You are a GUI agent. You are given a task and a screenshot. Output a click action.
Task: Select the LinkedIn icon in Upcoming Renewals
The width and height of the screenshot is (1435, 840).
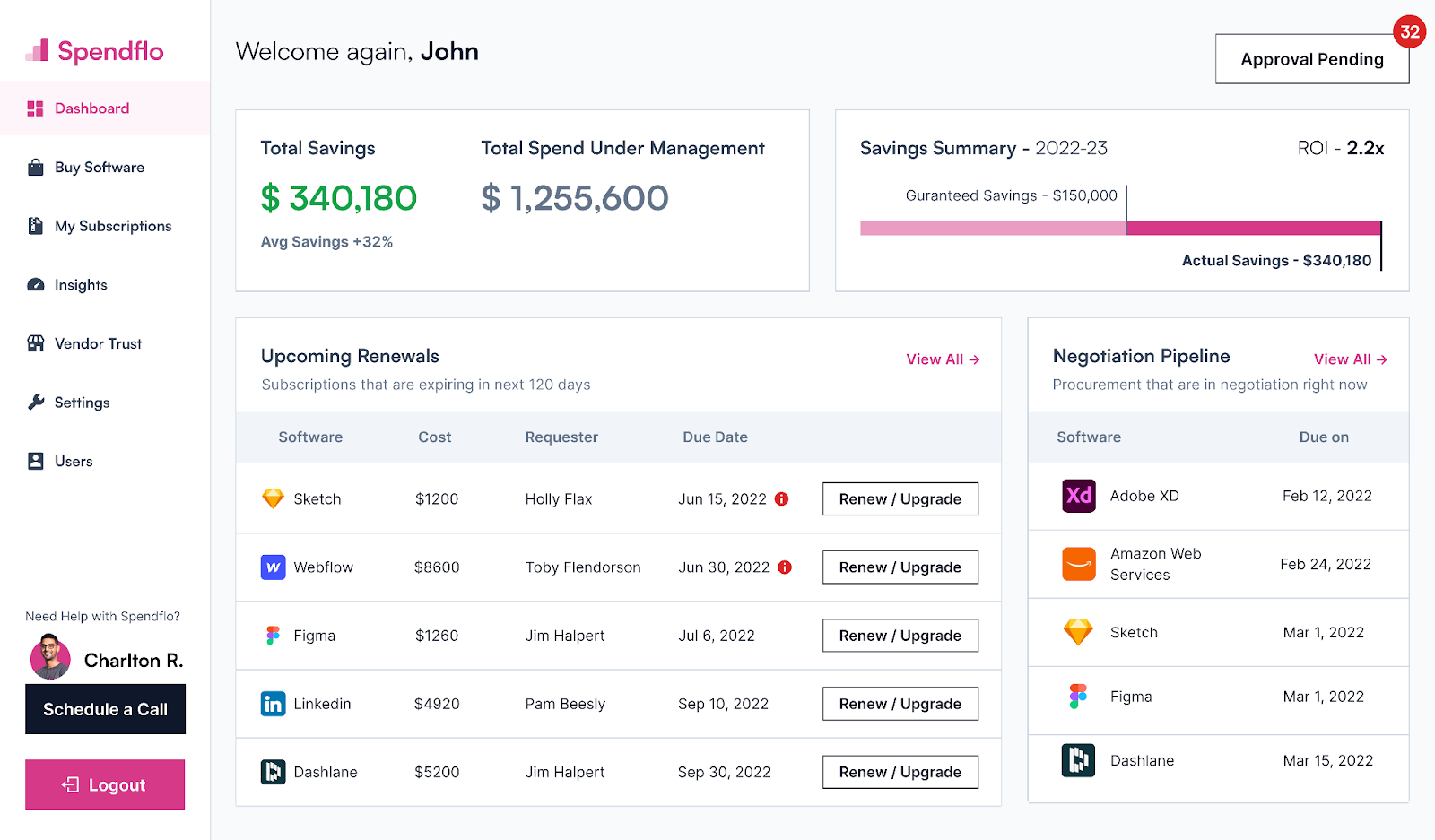tap(273, 704)
